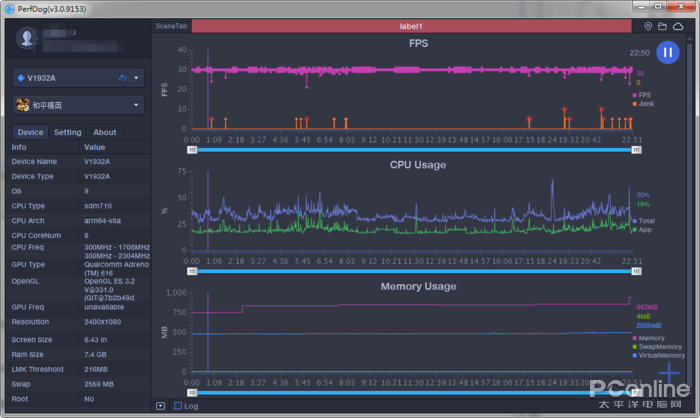
Task: Select the CPU Type value sdm710
Action: [98, 206]
